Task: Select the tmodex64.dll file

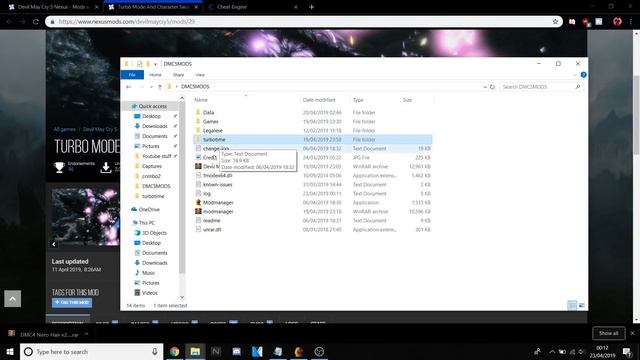Action: pos(218,175)
